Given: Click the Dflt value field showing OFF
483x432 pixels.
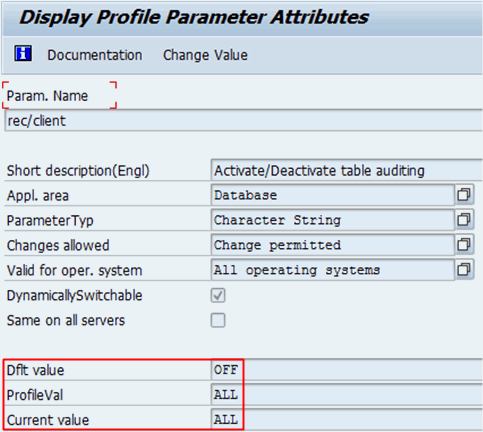Looking at the screenshot, I should [x=347, y=370].
